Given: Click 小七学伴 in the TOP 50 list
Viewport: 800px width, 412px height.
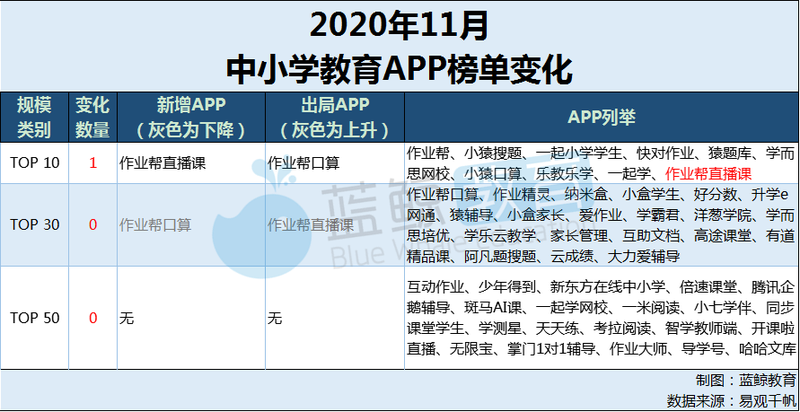Looking at the screenshot, I should [x=723, y=307].
